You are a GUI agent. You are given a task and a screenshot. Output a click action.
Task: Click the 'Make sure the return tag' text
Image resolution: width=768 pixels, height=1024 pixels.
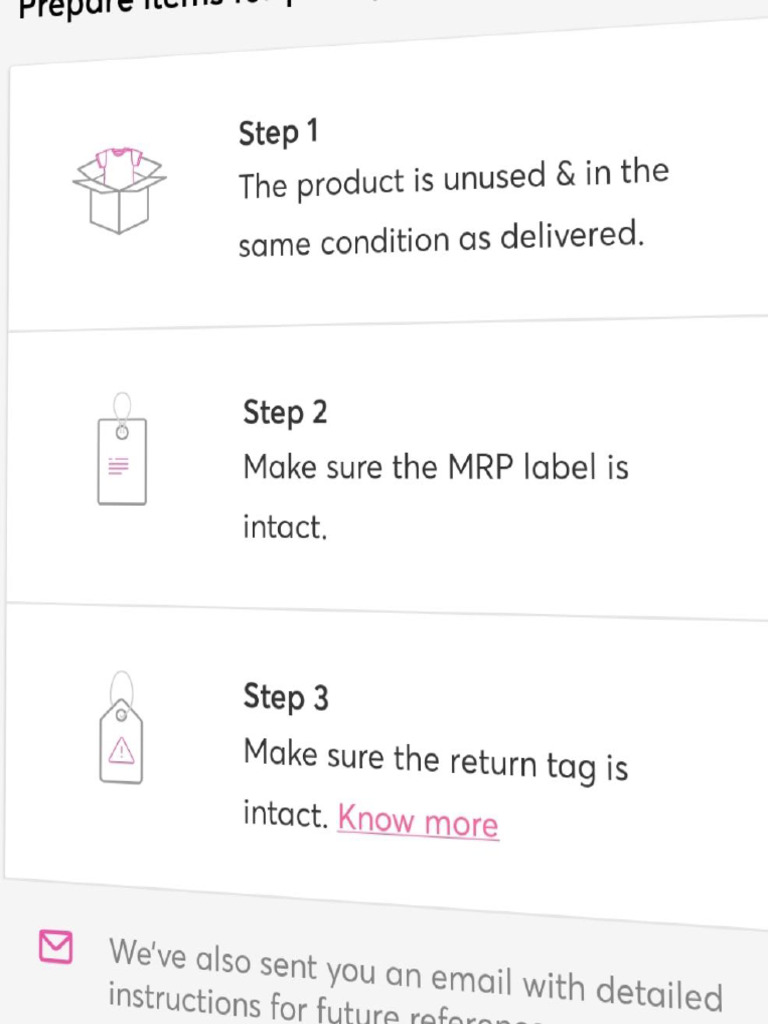click(435, 761)
